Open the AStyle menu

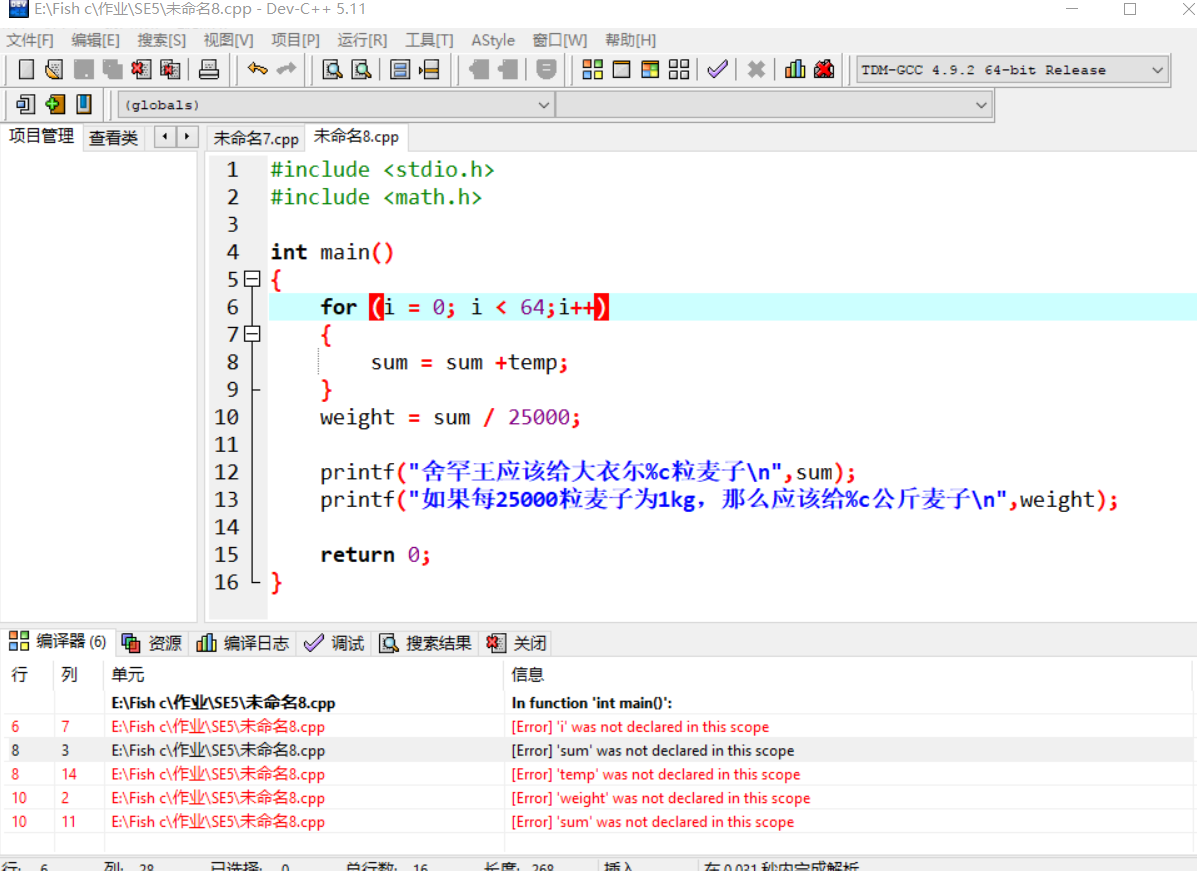492,40
